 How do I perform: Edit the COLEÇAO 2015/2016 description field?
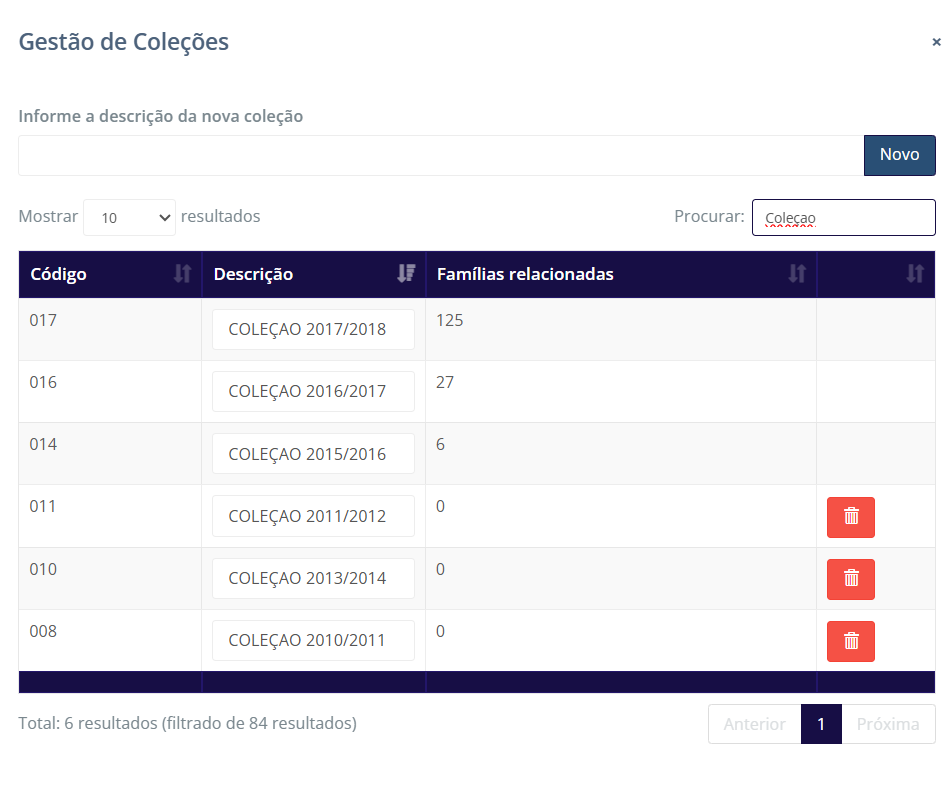click(x=313, y=453)
